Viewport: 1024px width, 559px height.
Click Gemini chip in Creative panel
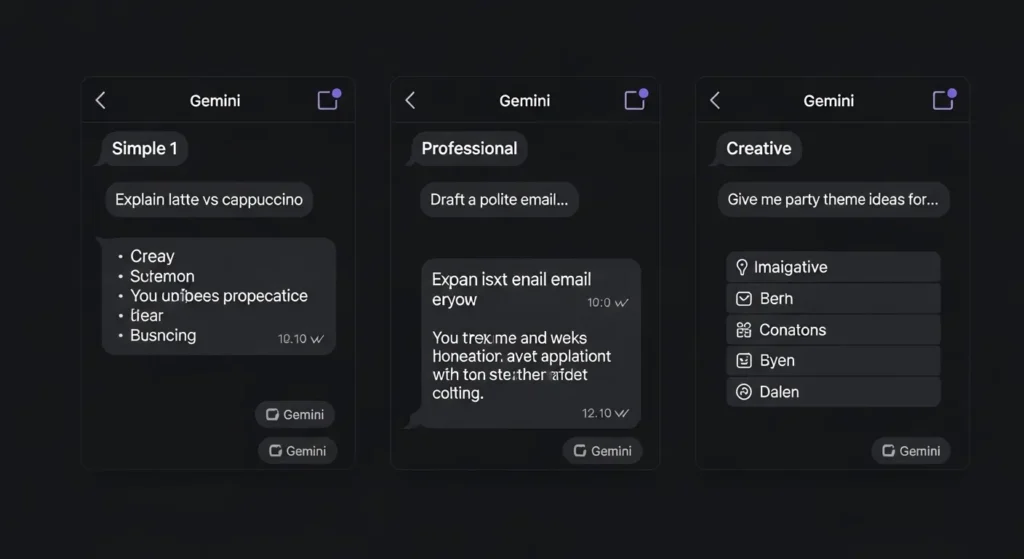click(x=911, y=451)
